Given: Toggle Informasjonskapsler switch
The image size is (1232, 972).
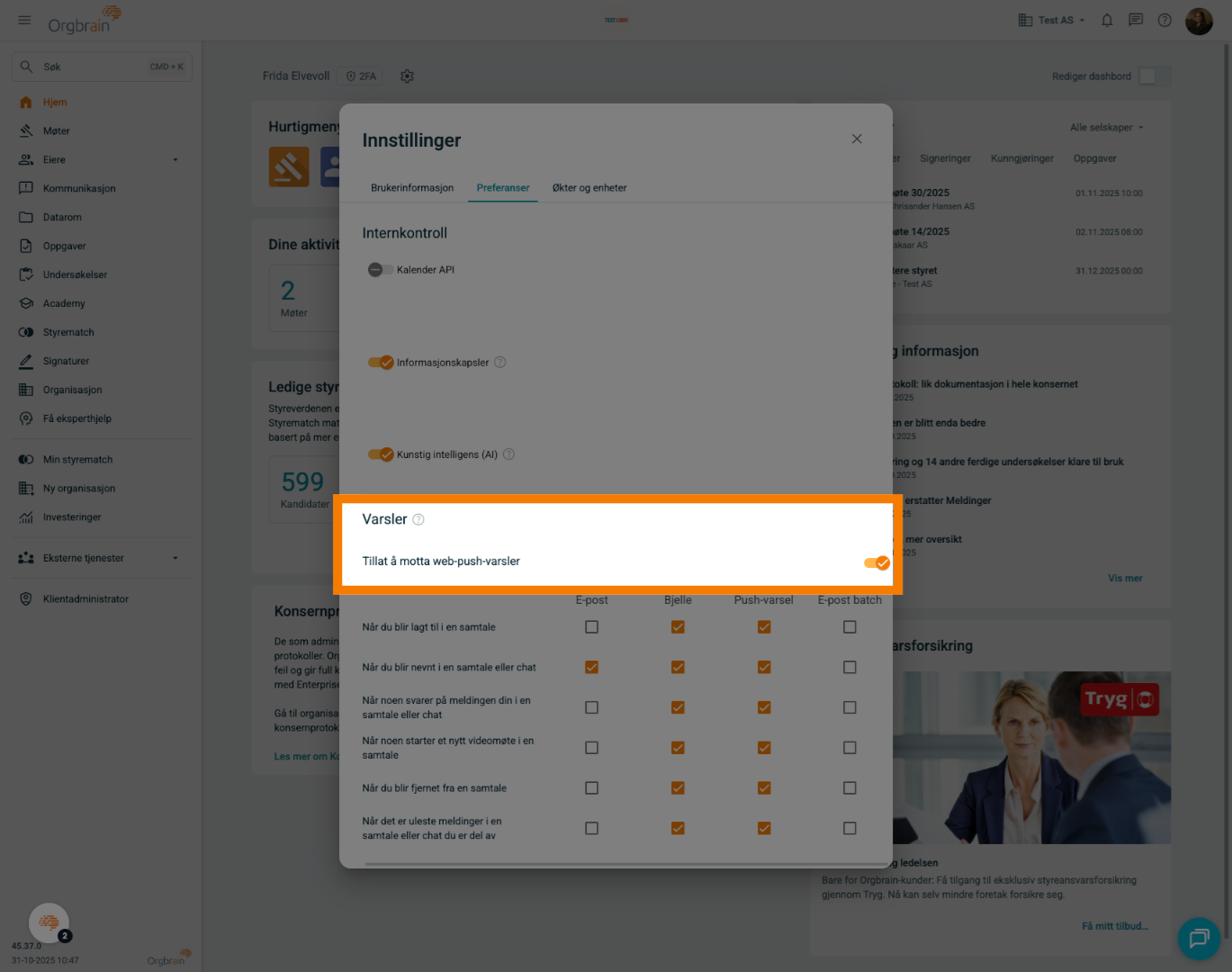Looking at the screenshot, I should pyautogui.click(x=381, y=363).
